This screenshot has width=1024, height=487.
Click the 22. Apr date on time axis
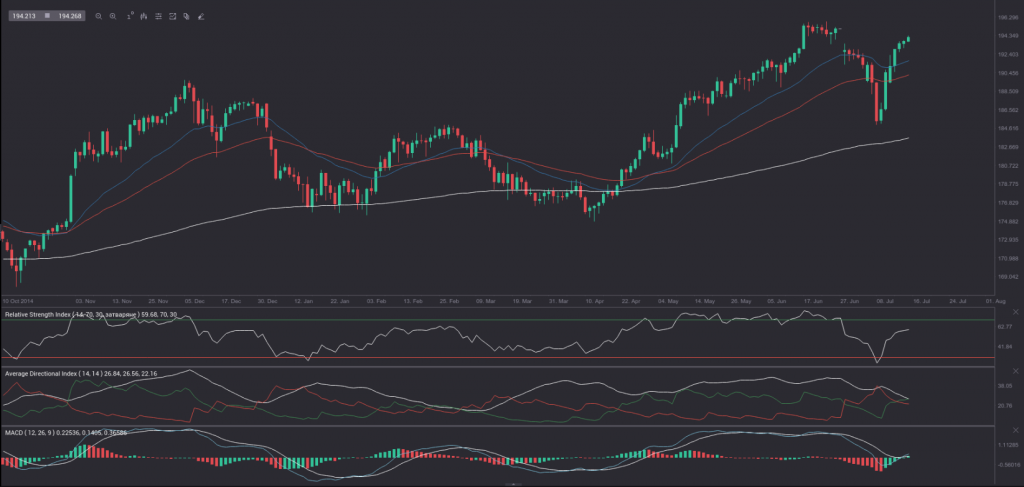pos(630,299)
